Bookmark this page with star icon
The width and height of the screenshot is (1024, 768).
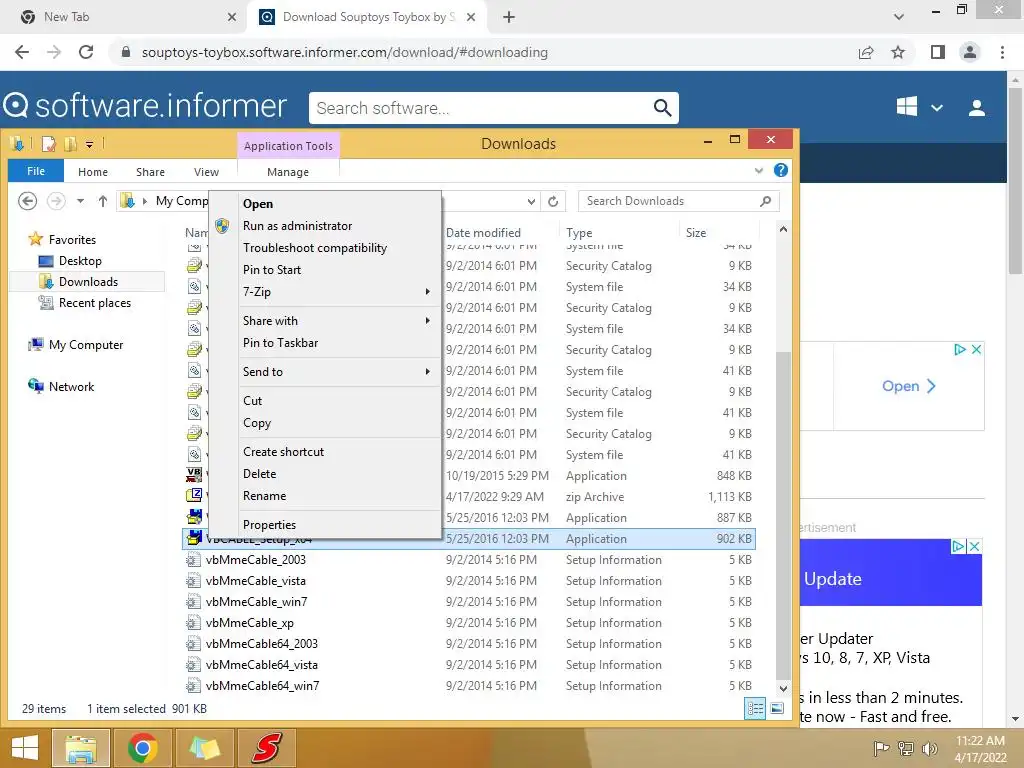[898, 52]
